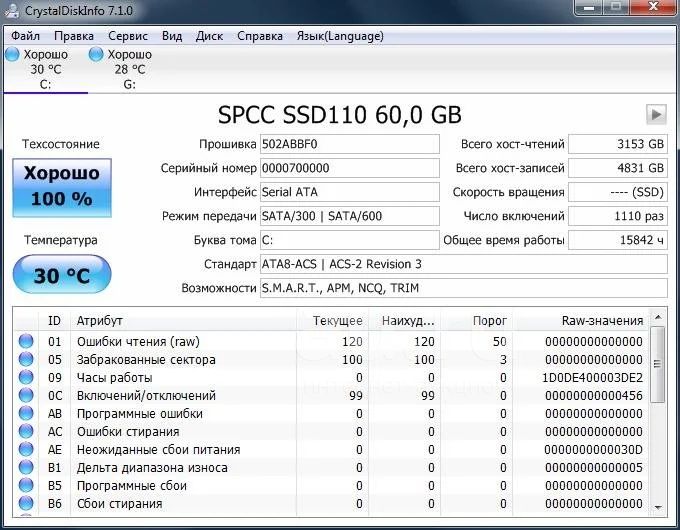Viewport: 680px width, 530px height.
Task: Click the status orb for attribute B1
Action: click(x=26, y=468)
